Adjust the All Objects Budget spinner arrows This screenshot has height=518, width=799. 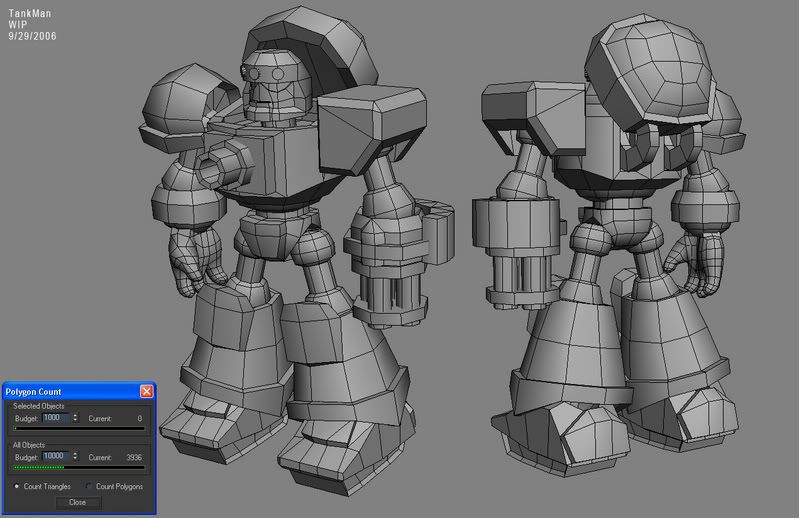75,456
